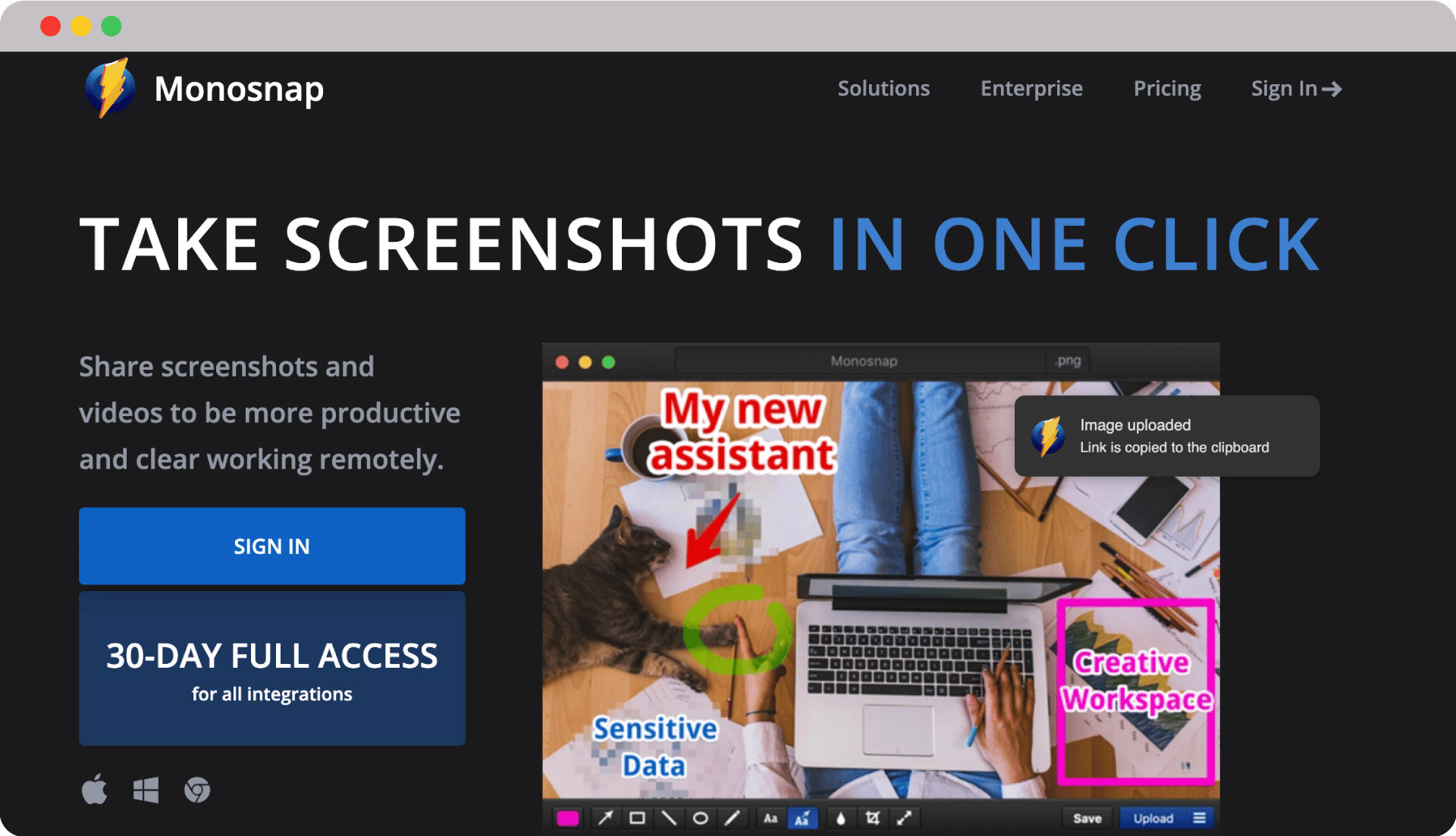This screenshot has width=1456, height=836.
Task: Pick the ellipse shape tool
Action: [701, 818]
